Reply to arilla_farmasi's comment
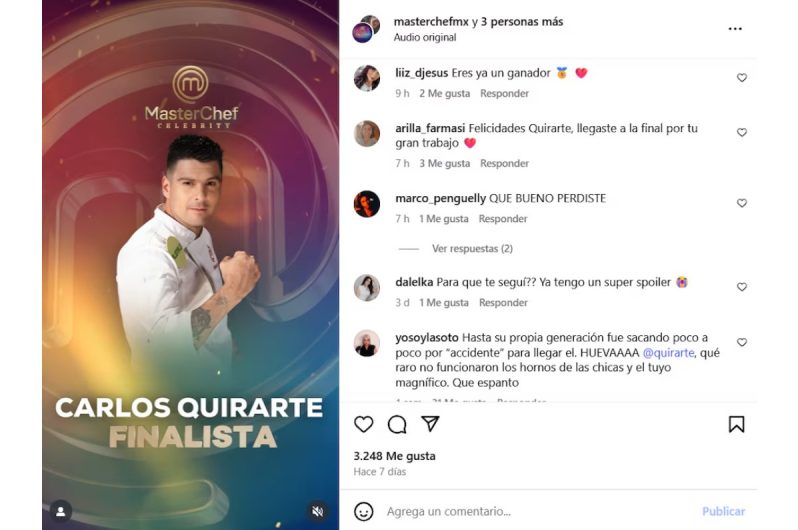This screenshot has width=798, height=530. (504, 163)
